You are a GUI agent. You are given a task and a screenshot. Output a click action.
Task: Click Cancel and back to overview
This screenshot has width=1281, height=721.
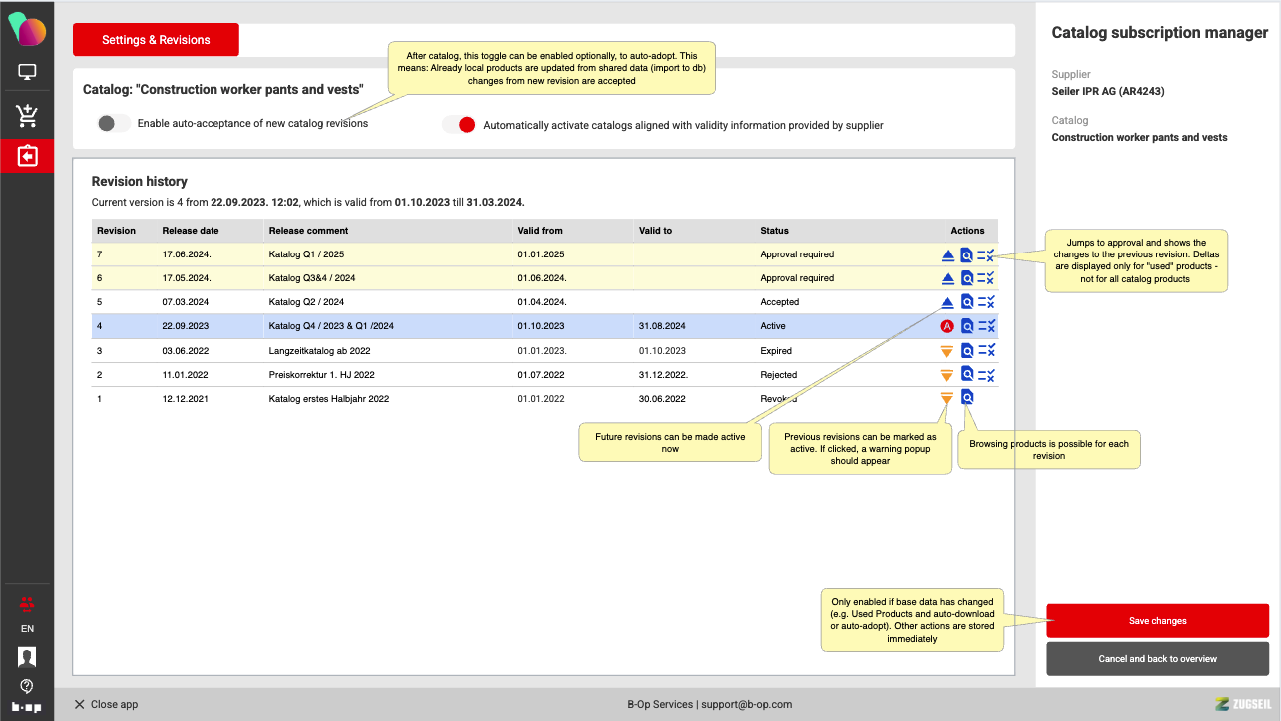(1157, 659)
